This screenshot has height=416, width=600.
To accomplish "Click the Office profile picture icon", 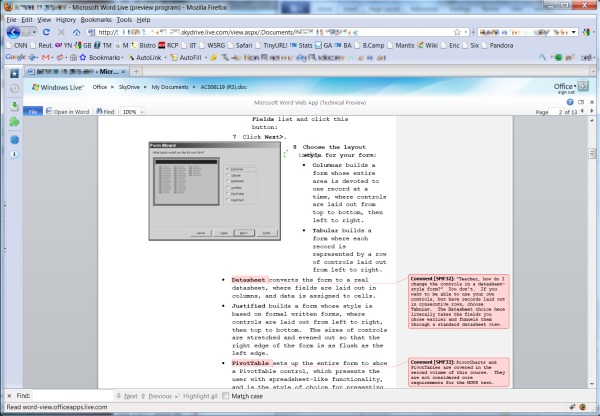I will [583, 86].
